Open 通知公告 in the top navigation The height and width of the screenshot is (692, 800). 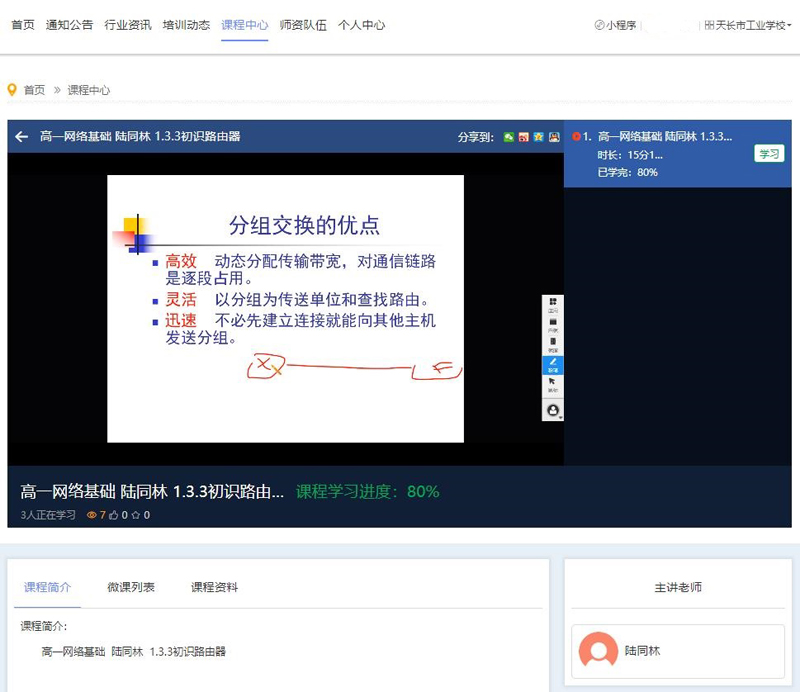(69, 25)
